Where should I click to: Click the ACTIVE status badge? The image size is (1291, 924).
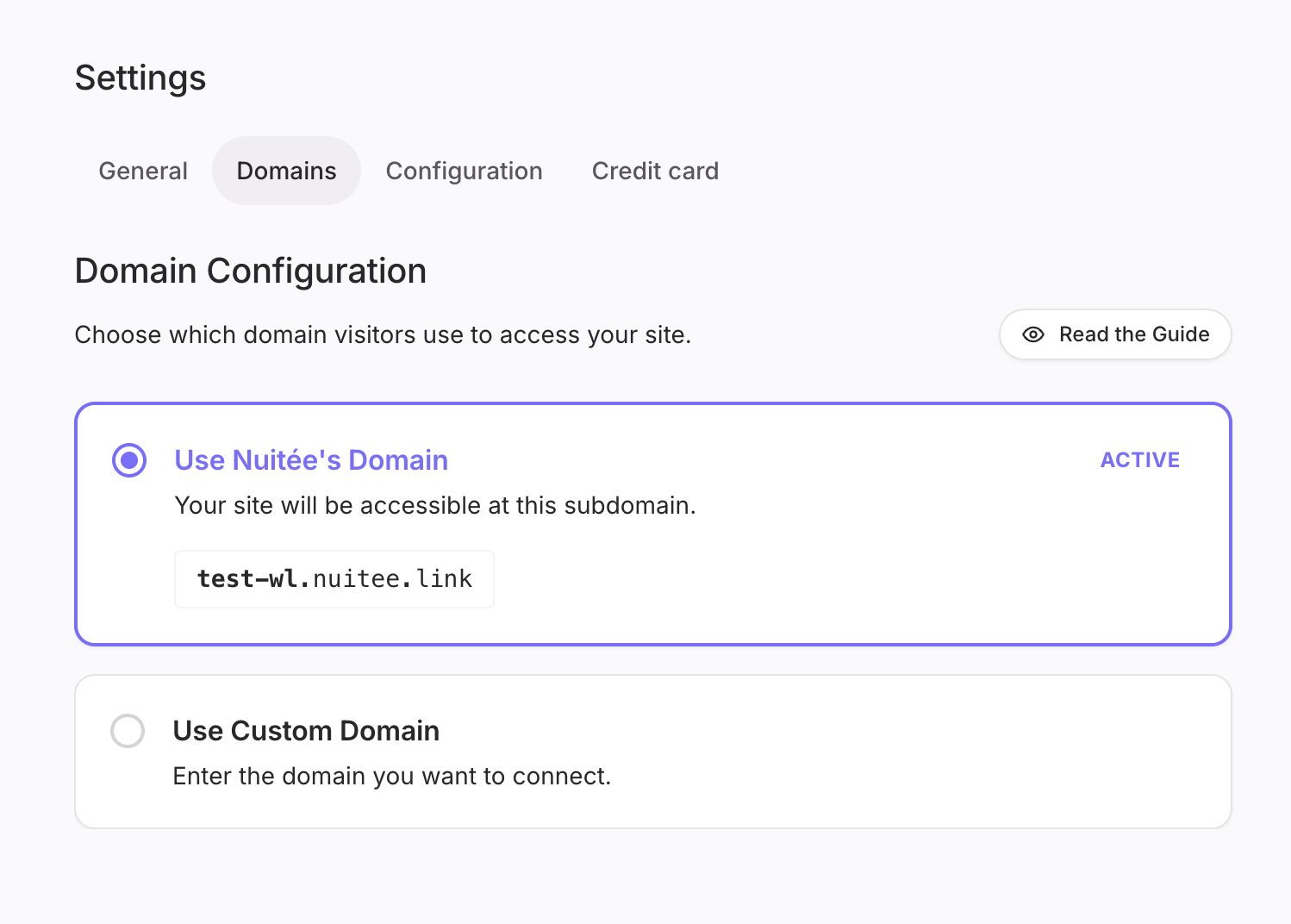click(x=1139, y=460)
